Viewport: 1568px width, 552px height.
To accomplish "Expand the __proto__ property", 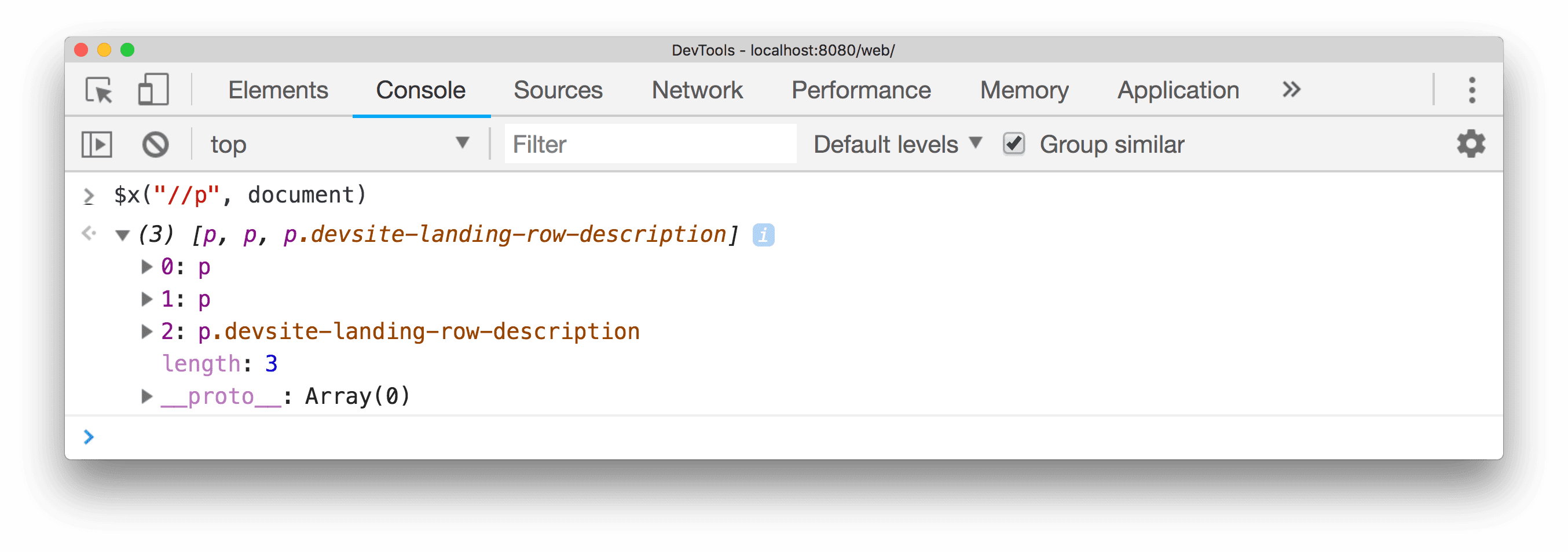I will 146,396.
